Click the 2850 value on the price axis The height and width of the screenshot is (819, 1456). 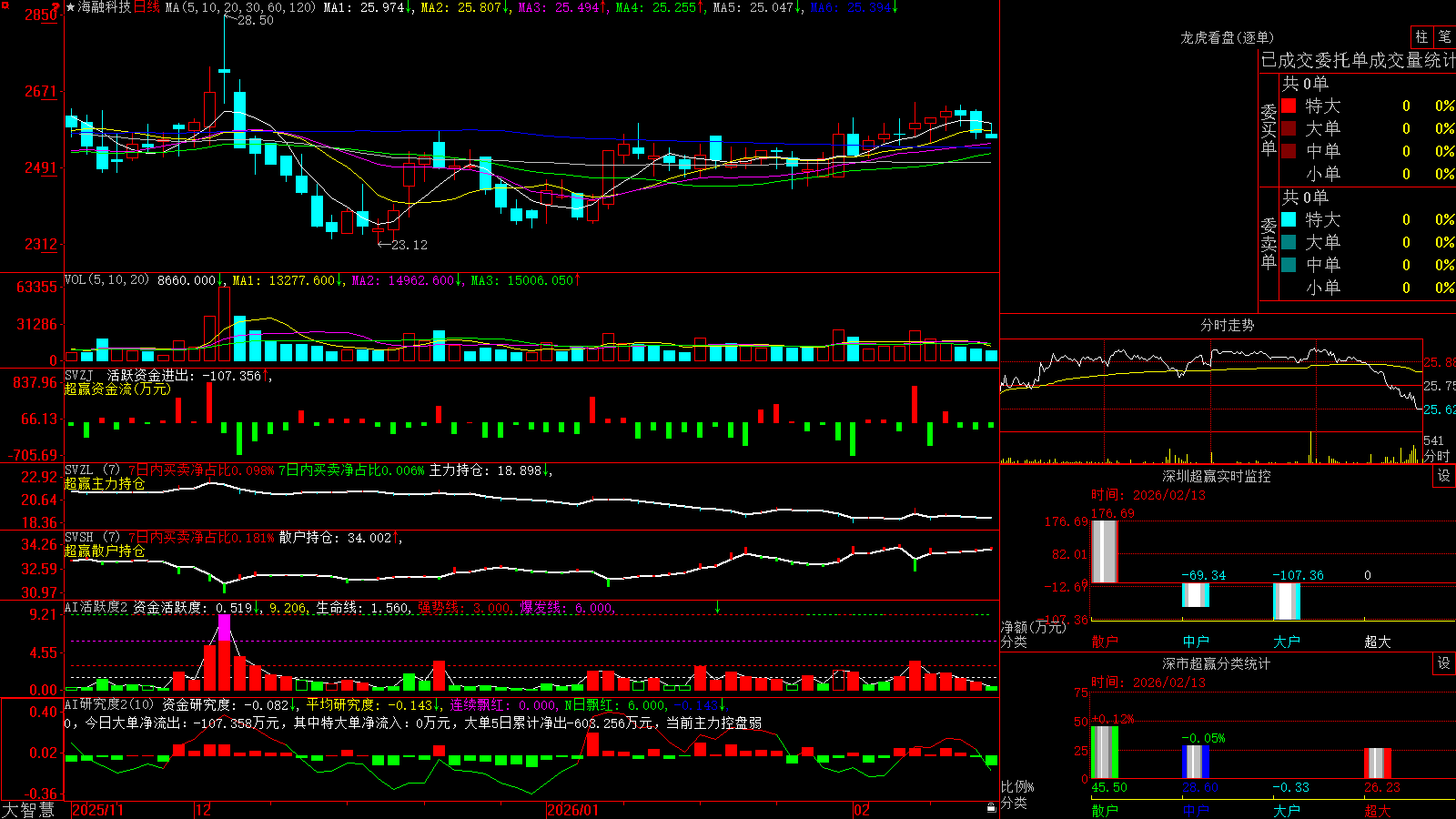(40, 15)
